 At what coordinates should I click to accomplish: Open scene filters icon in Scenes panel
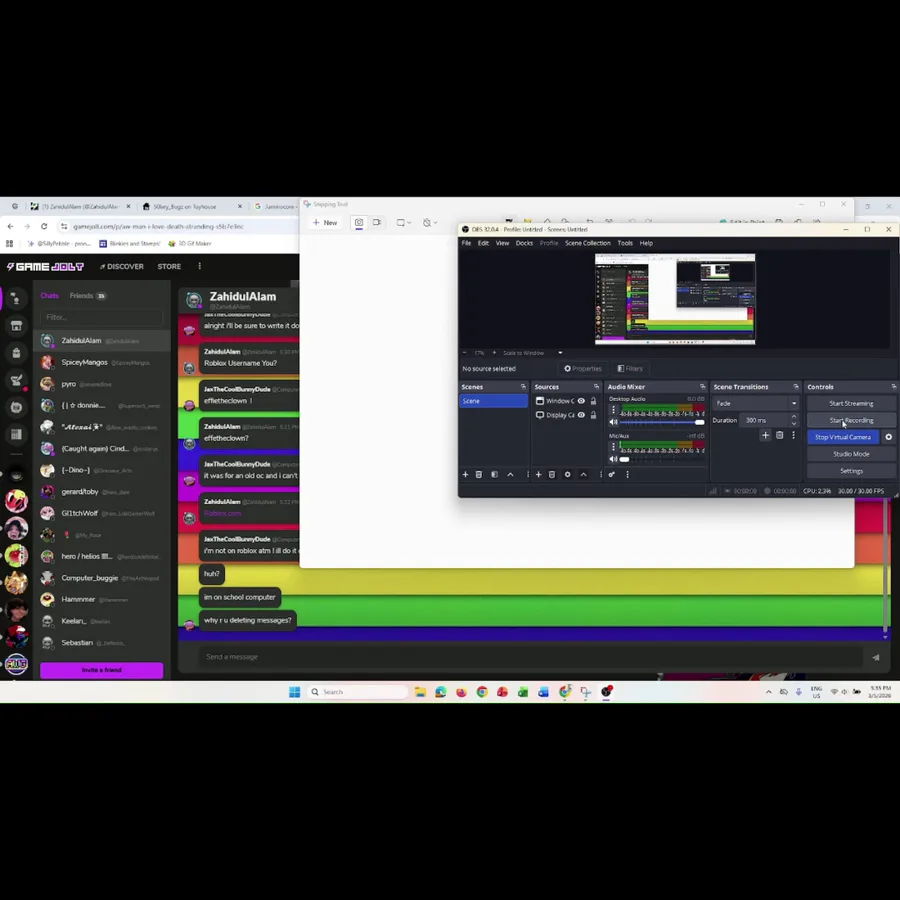494,475
